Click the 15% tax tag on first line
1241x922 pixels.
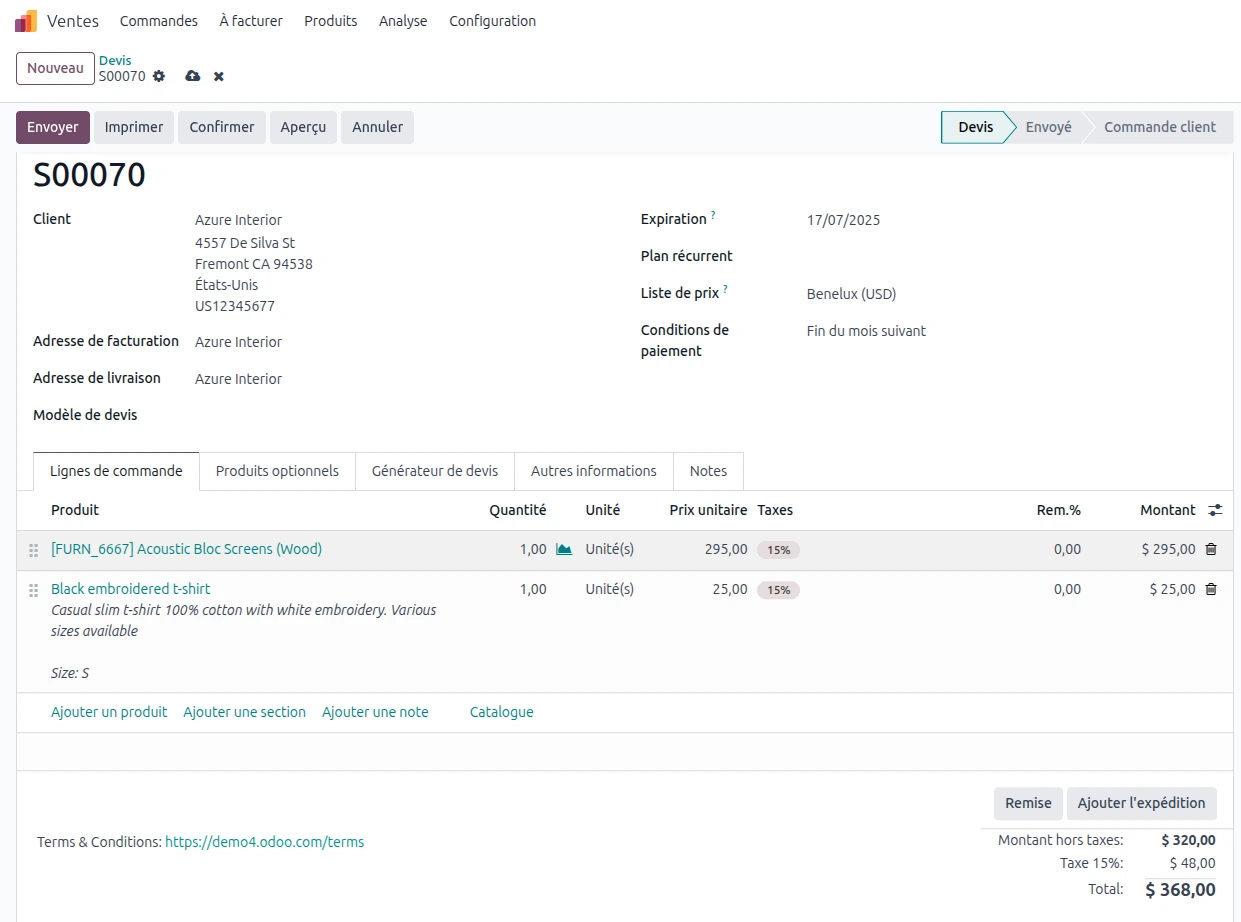778,550
